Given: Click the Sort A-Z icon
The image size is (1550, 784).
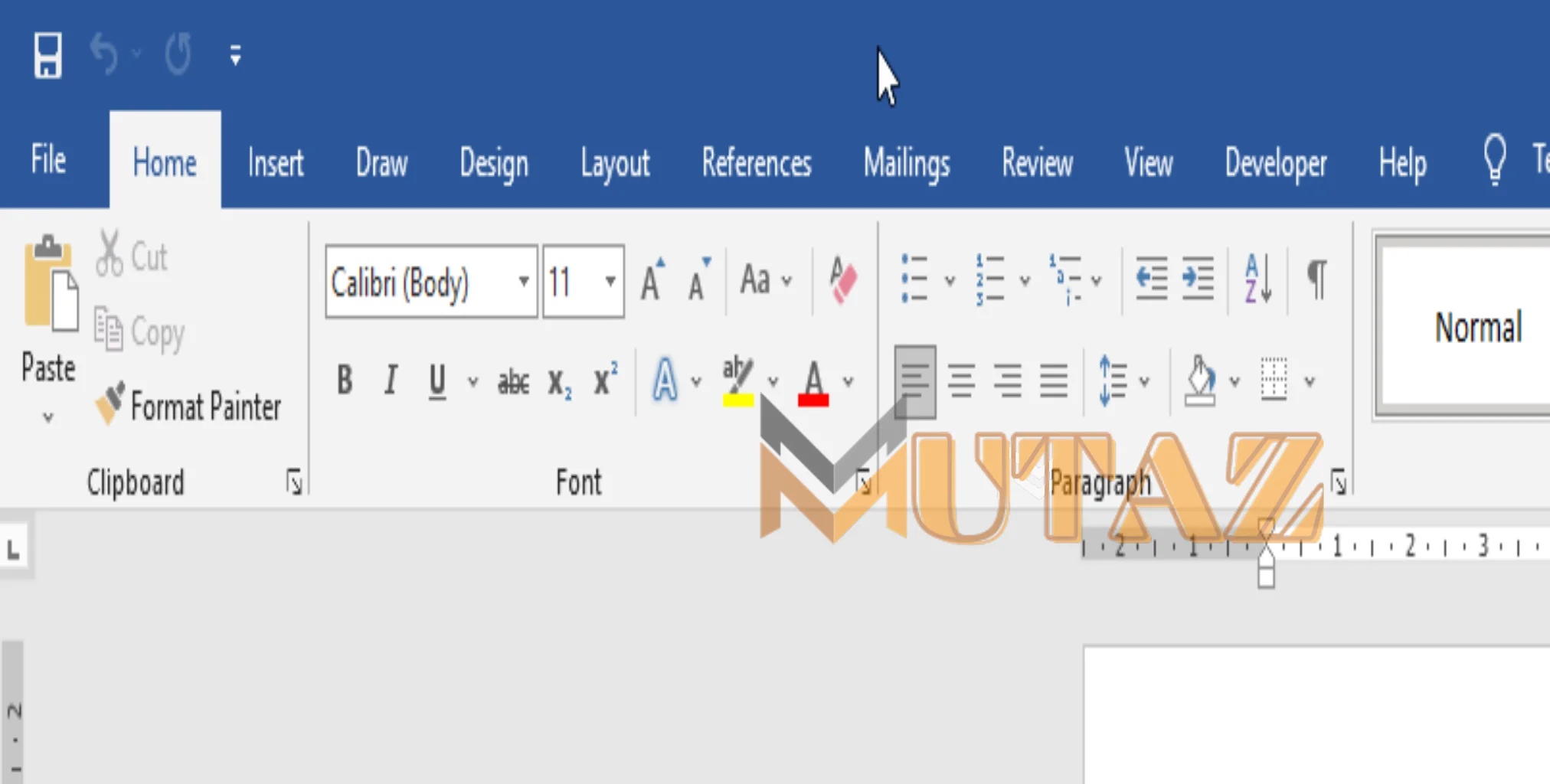Looking at the screenshot, I should click(1257, 279).
